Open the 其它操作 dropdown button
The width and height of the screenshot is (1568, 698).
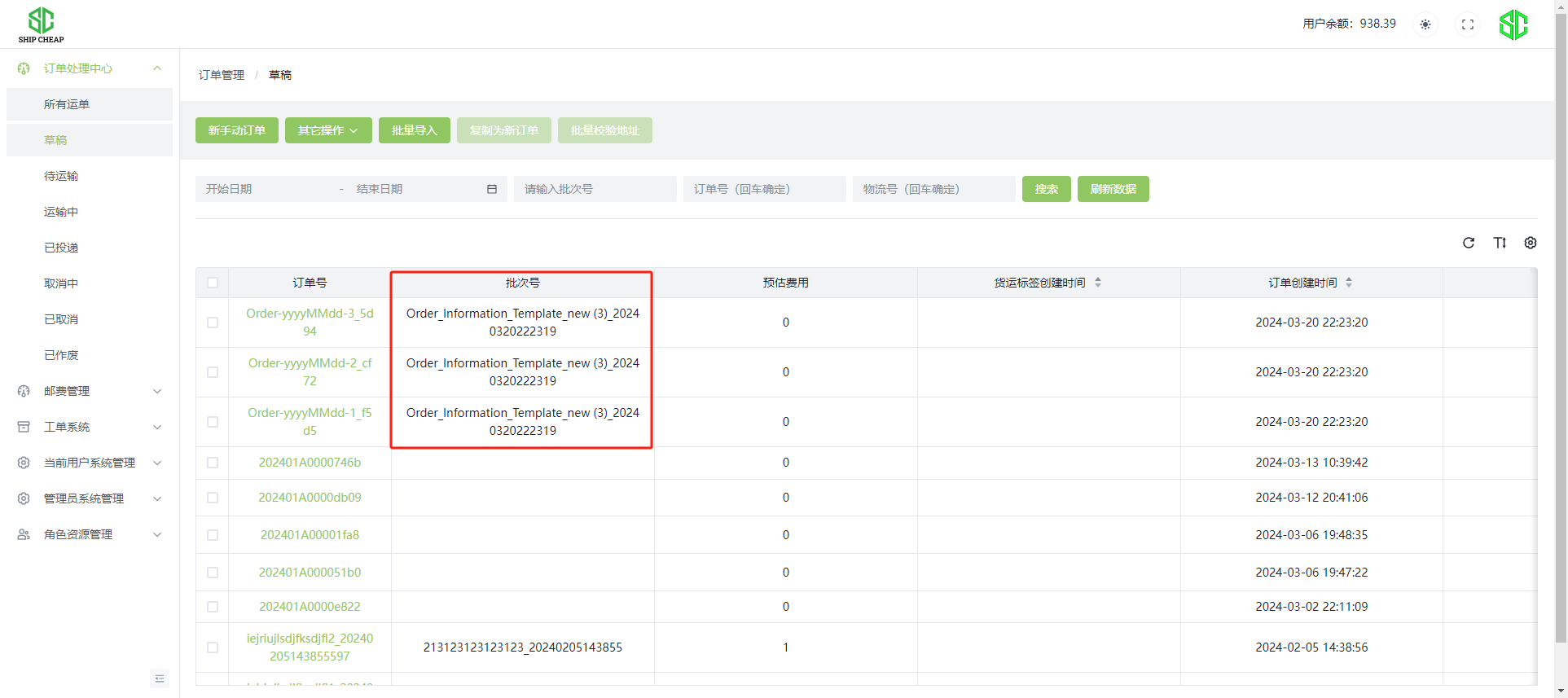tap(328, 130)
